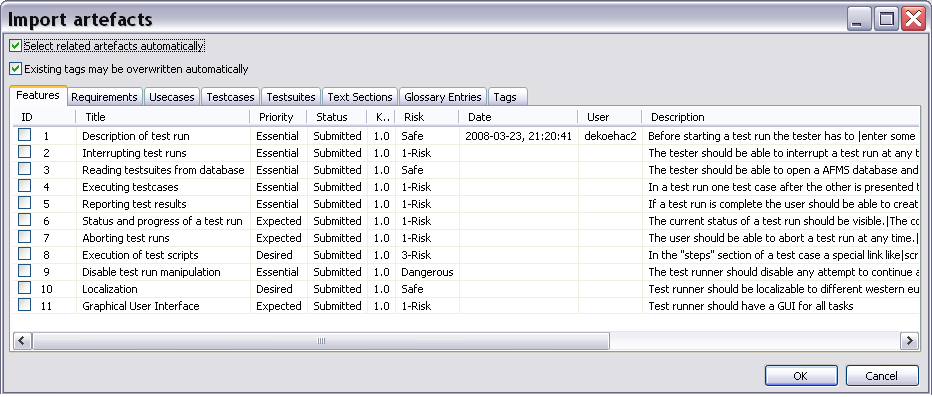The height and width of the screenshot is (397, 932).
Task: Click the date '2008-03-23, 21:20:41'
Action: (x=518, y=136)
